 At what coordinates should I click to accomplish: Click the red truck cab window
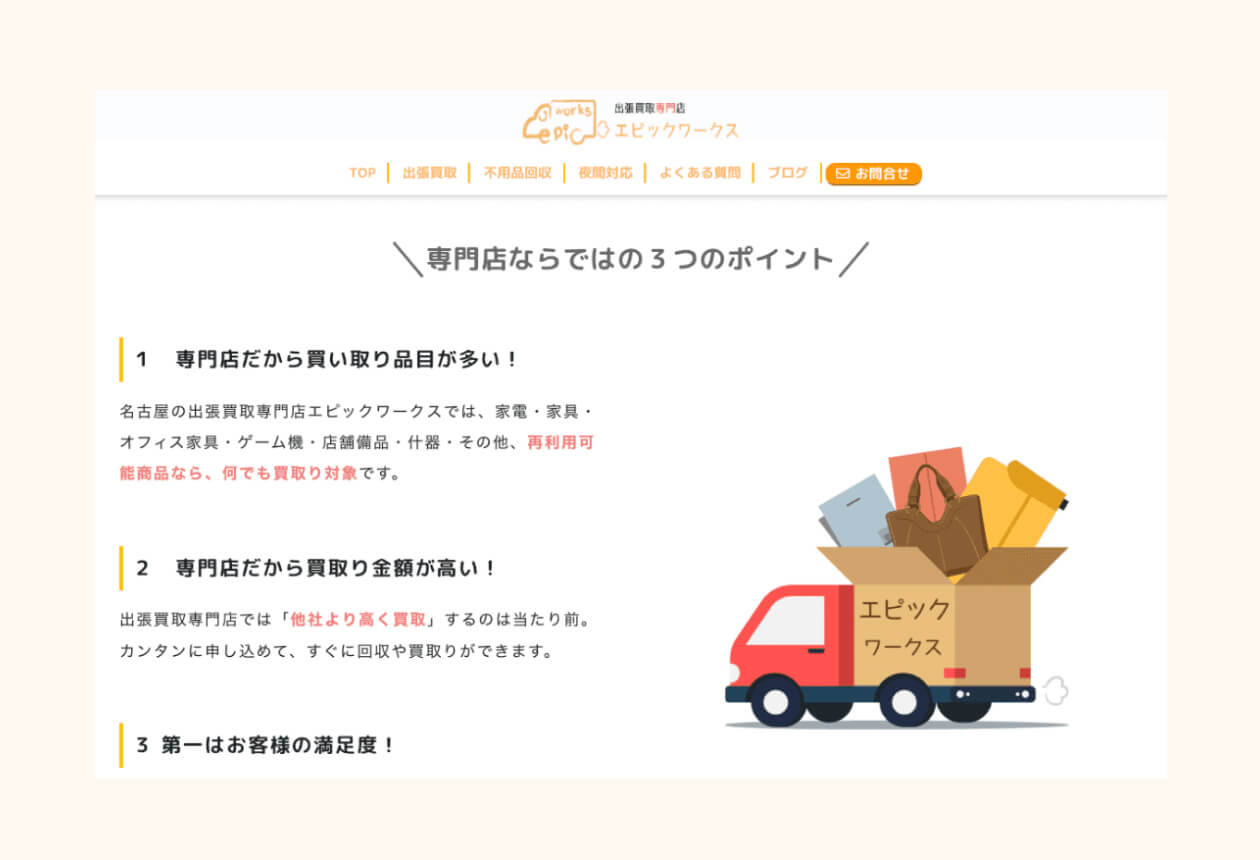787,621
